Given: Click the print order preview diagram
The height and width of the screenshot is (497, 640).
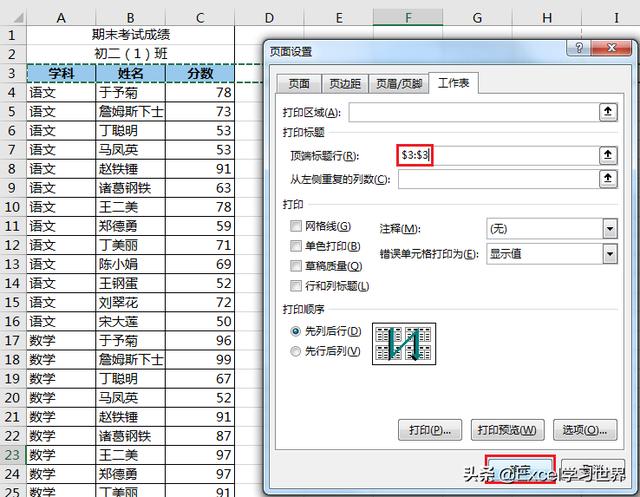Looking at the screenshot, I should click(x=404, y=344).
